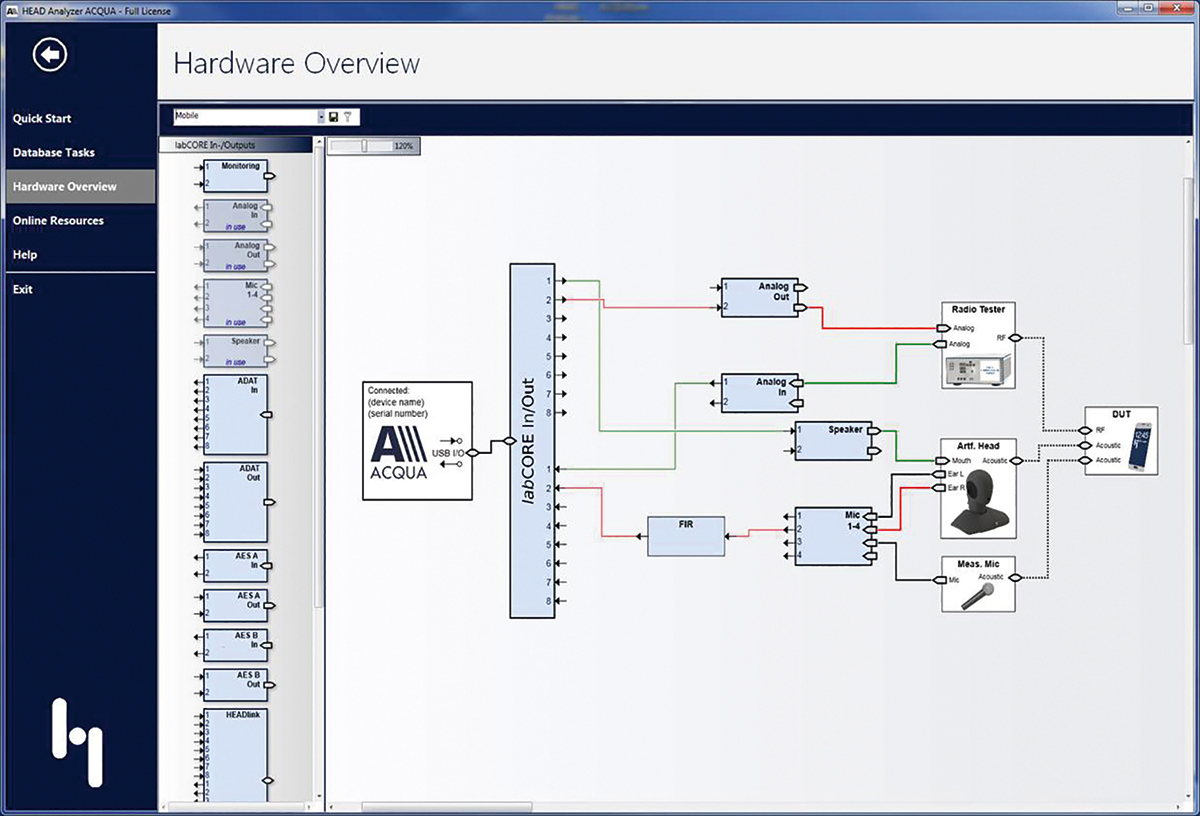Viewport: 1200px width, 816px height.
Task: Click "in use" label on side panel Analog Out
Action: point(235,266)
